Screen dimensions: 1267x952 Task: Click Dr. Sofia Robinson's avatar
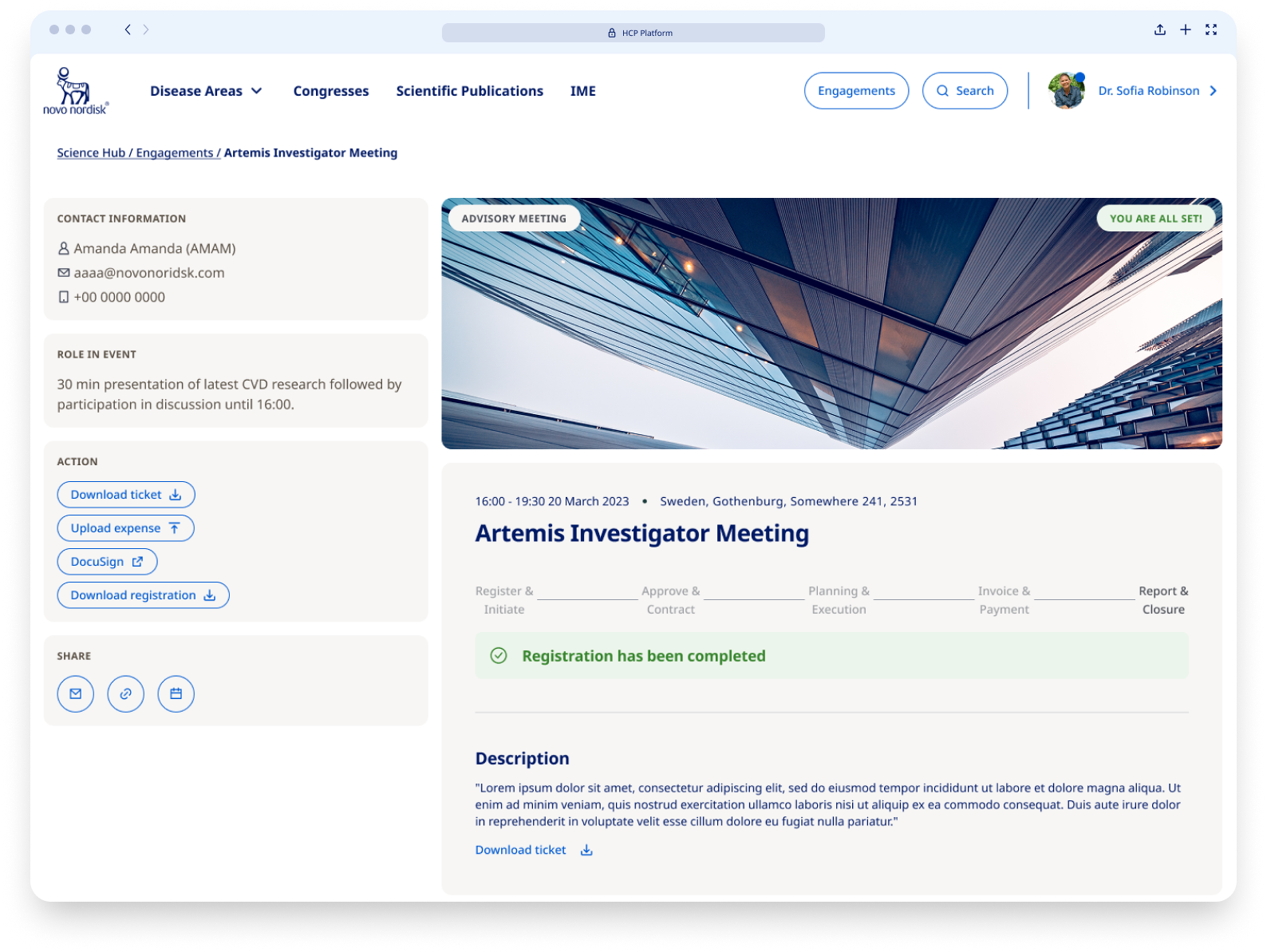click(x=1067, y=91)
